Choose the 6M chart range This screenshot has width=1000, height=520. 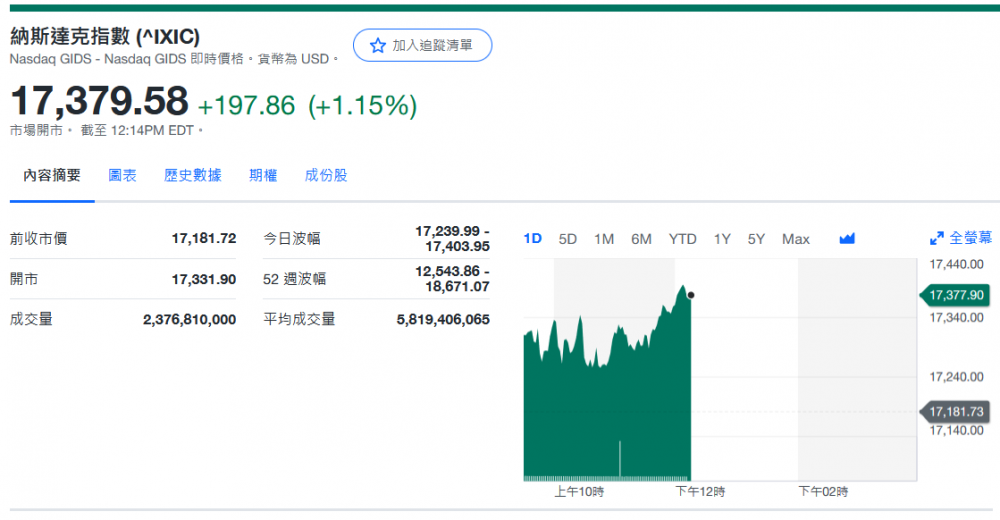641,239
